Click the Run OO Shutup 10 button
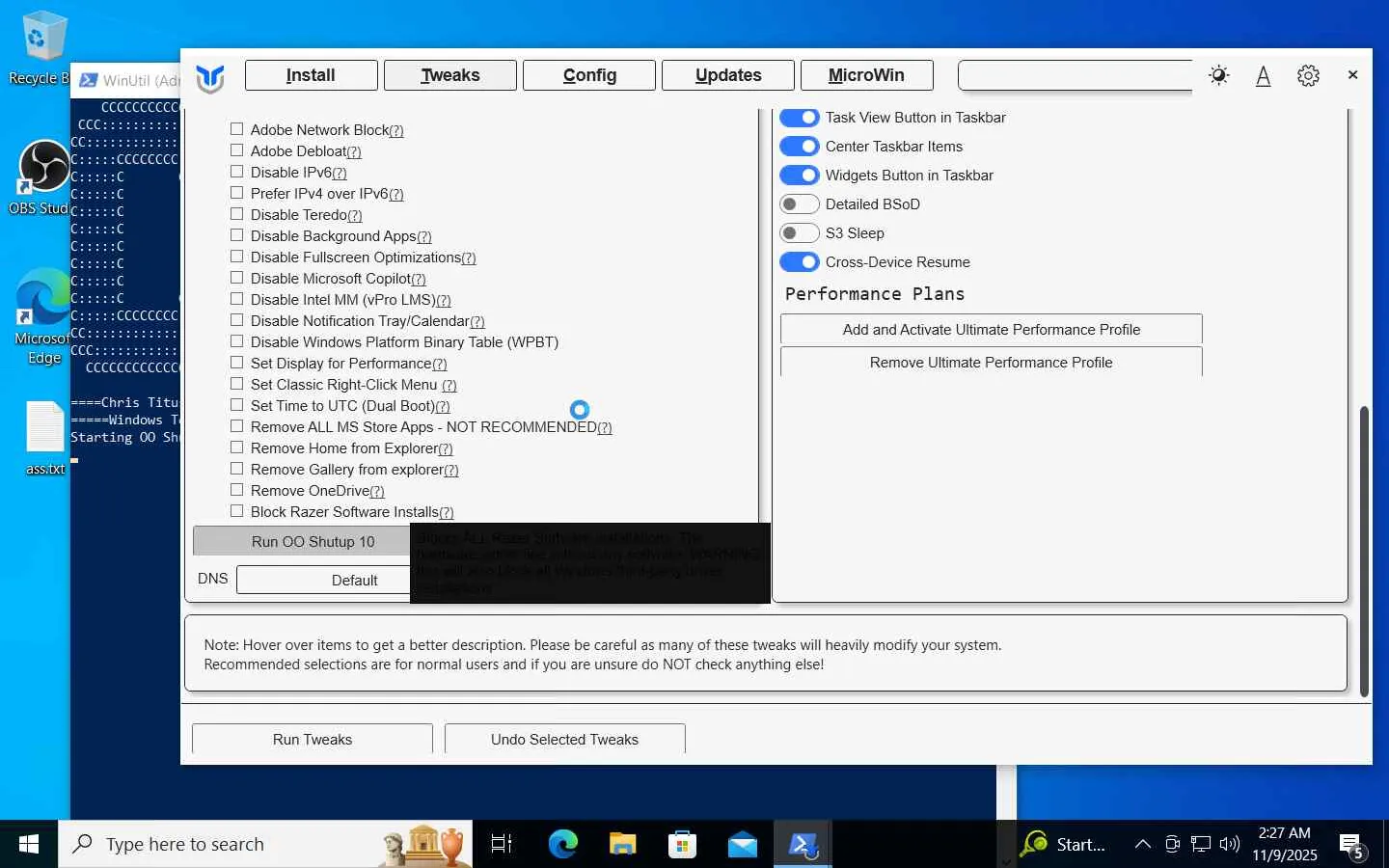 302,541
